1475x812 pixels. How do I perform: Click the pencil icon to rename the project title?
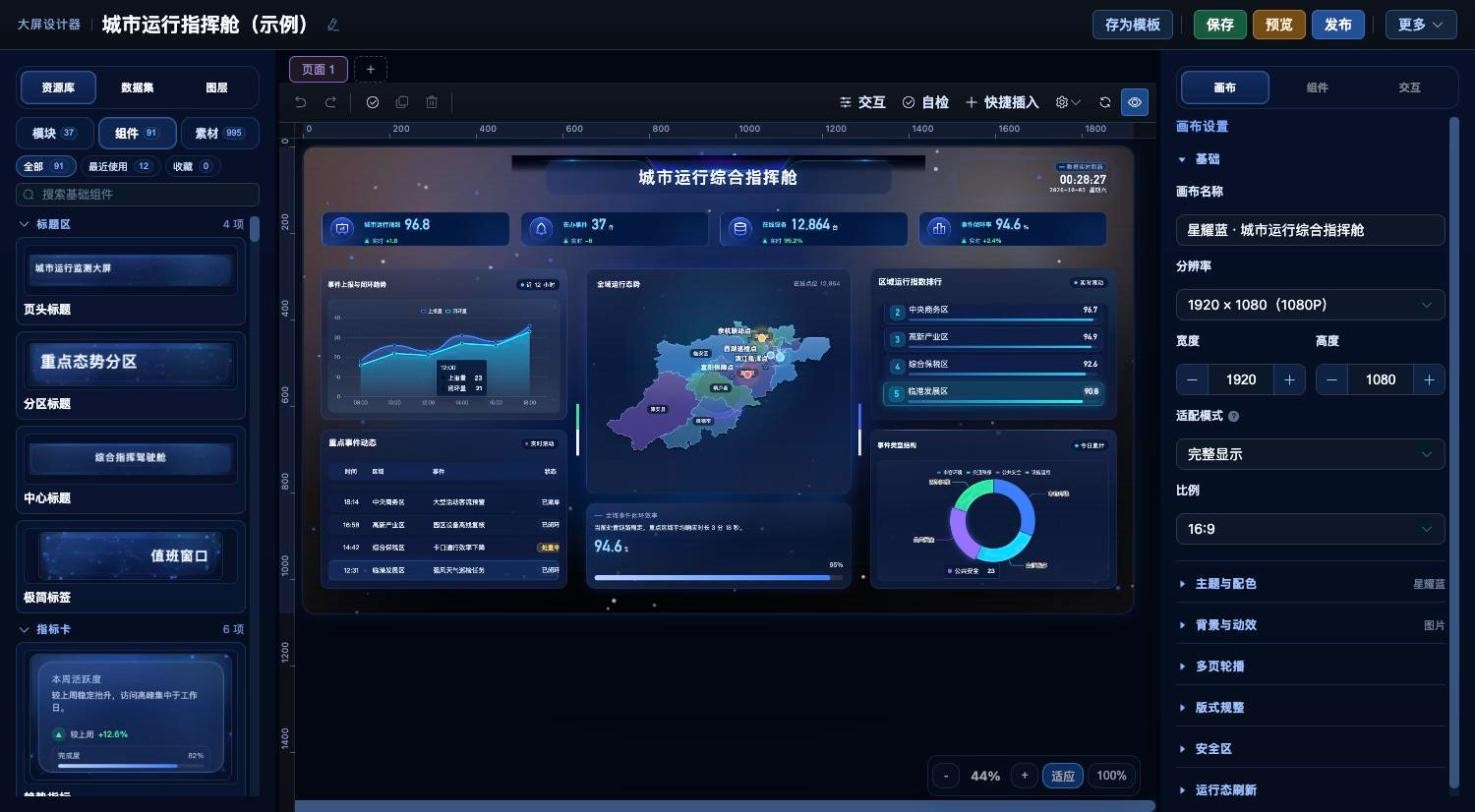(333, 25)
